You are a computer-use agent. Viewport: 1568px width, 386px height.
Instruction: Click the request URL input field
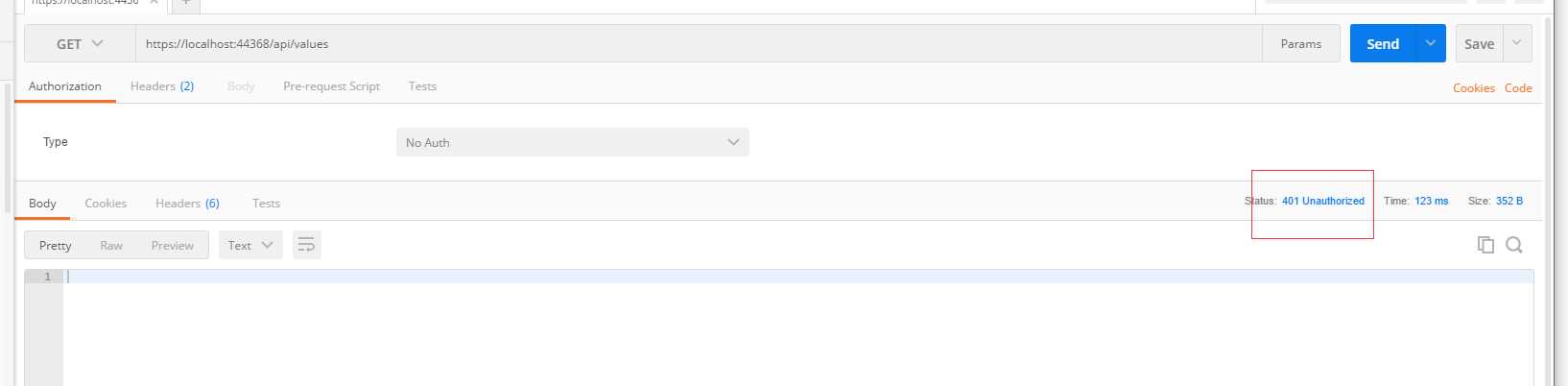[699, 44]
